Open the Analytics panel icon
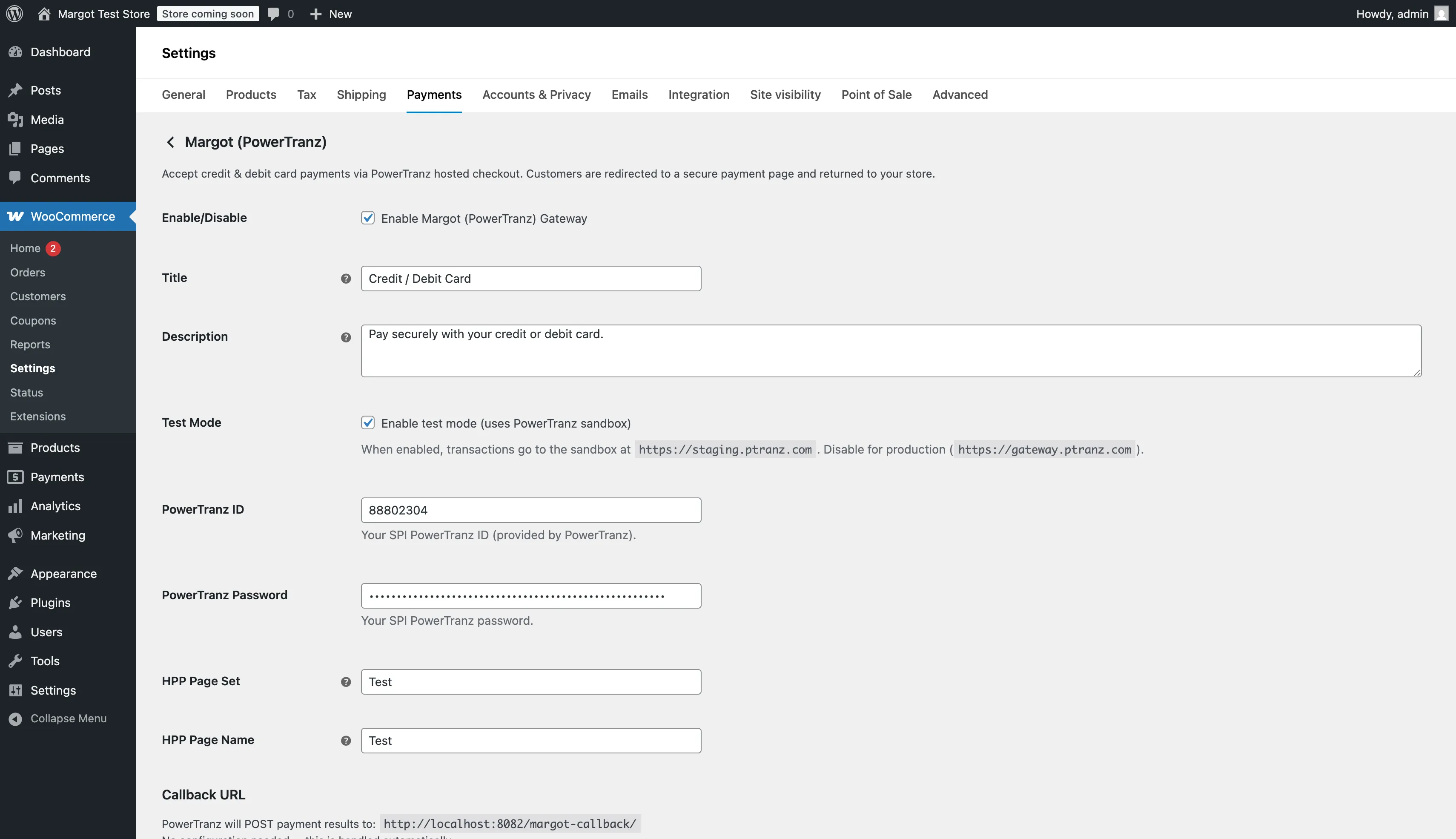 [16, 506]
